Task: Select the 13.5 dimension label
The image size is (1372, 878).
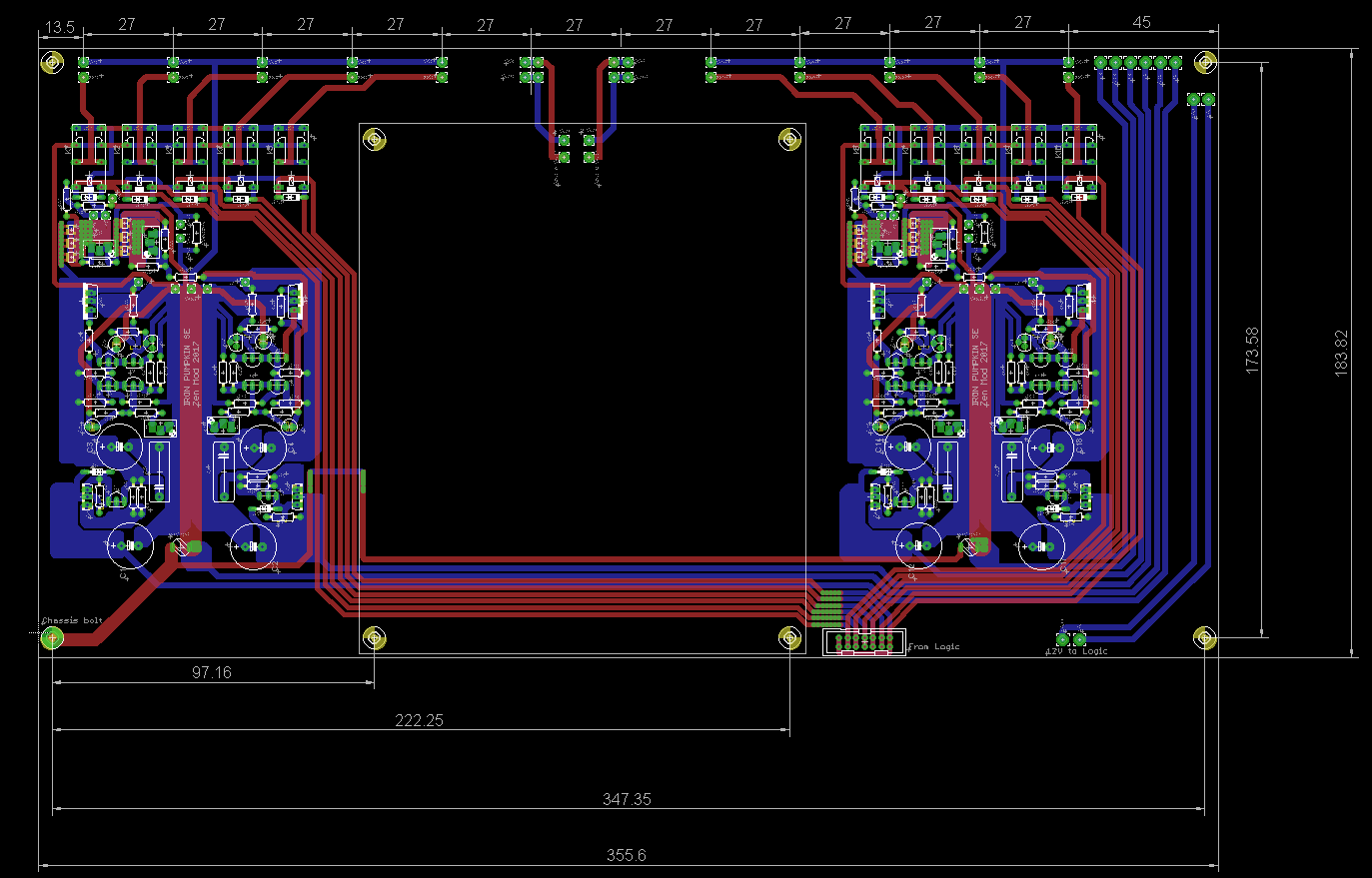Action: point(61,27)
